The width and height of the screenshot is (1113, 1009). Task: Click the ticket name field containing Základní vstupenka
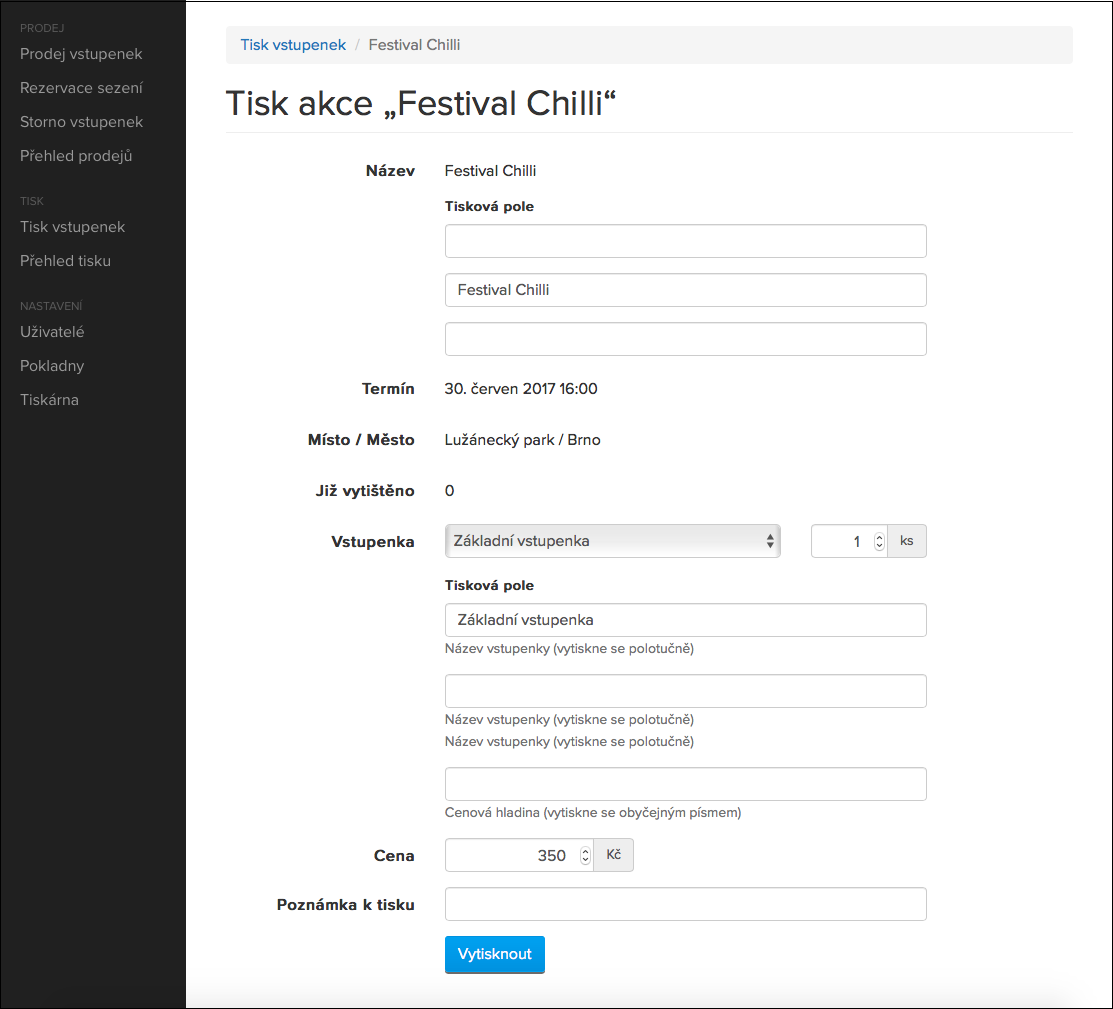coord(685,620)
